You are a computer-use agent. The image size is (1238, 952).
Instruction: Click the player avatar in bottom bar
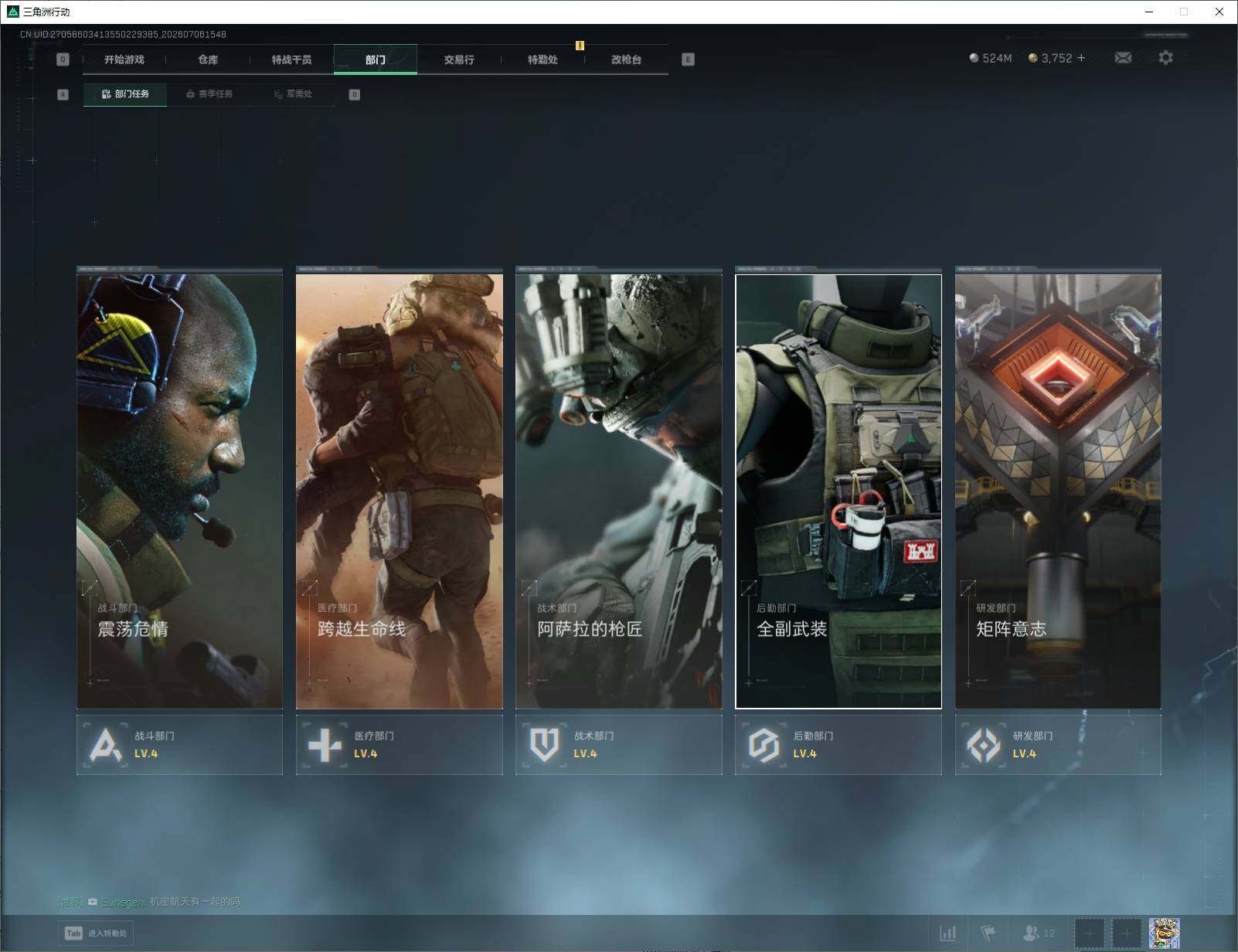click(x=1164, y=933)
